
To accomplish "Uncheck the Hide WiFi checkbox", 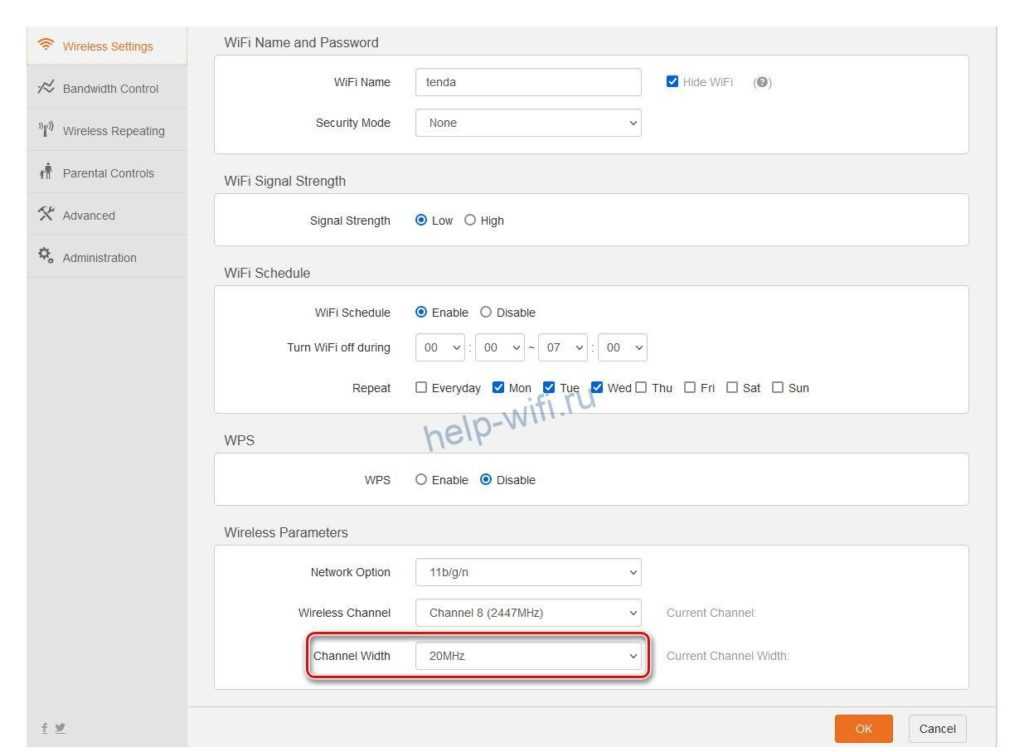I will coord(673,82).
